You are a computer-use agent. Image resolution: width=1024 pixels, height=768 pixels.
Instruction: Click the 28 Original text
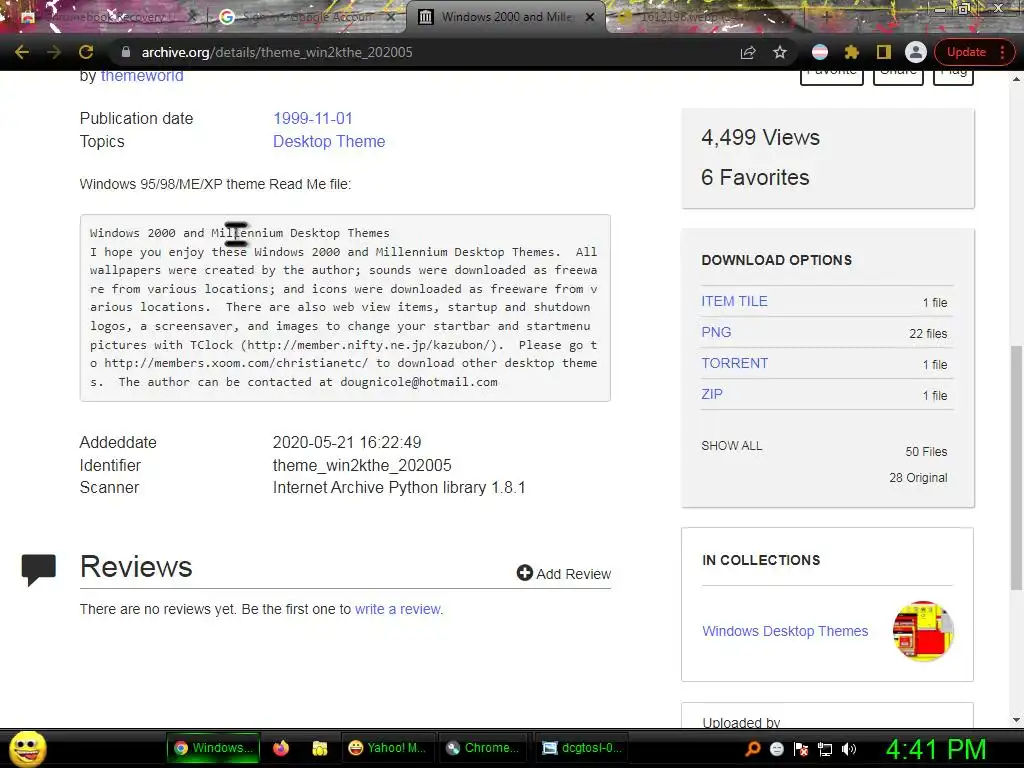[918, 477]
